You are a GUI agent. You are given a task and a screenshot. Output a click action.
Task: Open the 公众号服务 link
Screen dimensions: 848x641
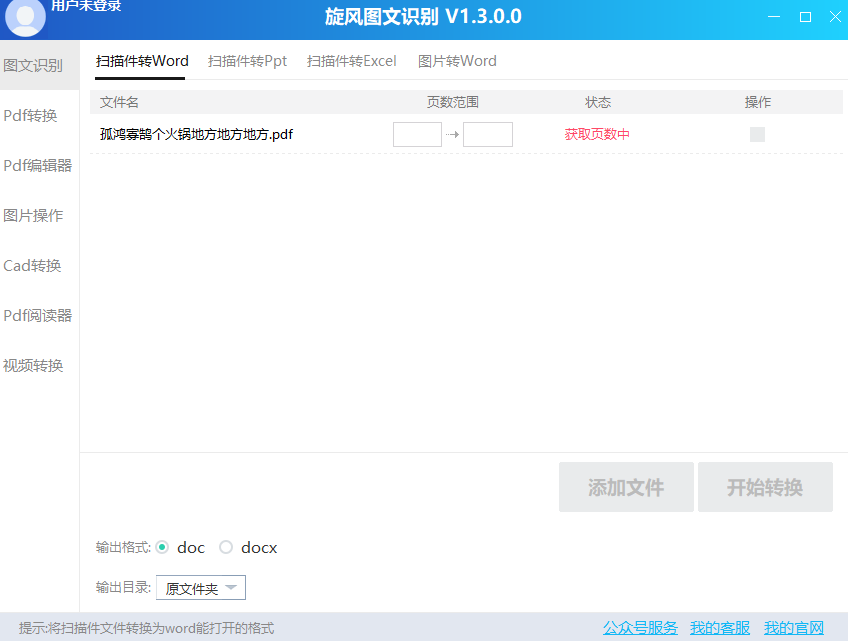tap(639, 627)
